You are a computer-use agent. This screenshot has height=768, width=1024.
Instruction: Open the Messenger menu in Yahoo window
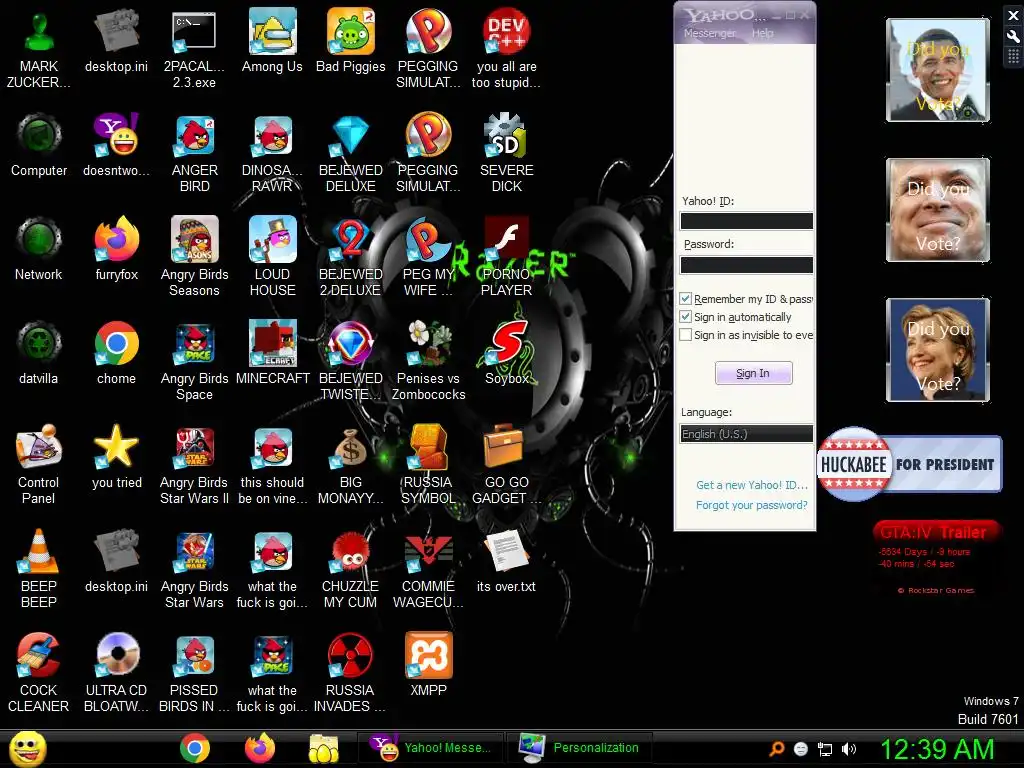click(709, 33)
